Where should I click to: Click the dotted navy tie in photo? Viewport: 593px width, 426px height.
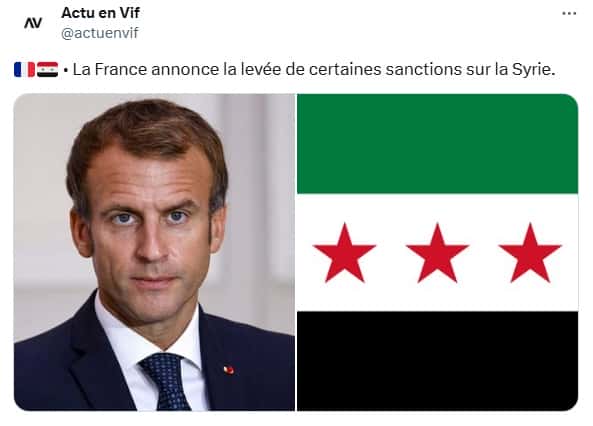[166, 381]
